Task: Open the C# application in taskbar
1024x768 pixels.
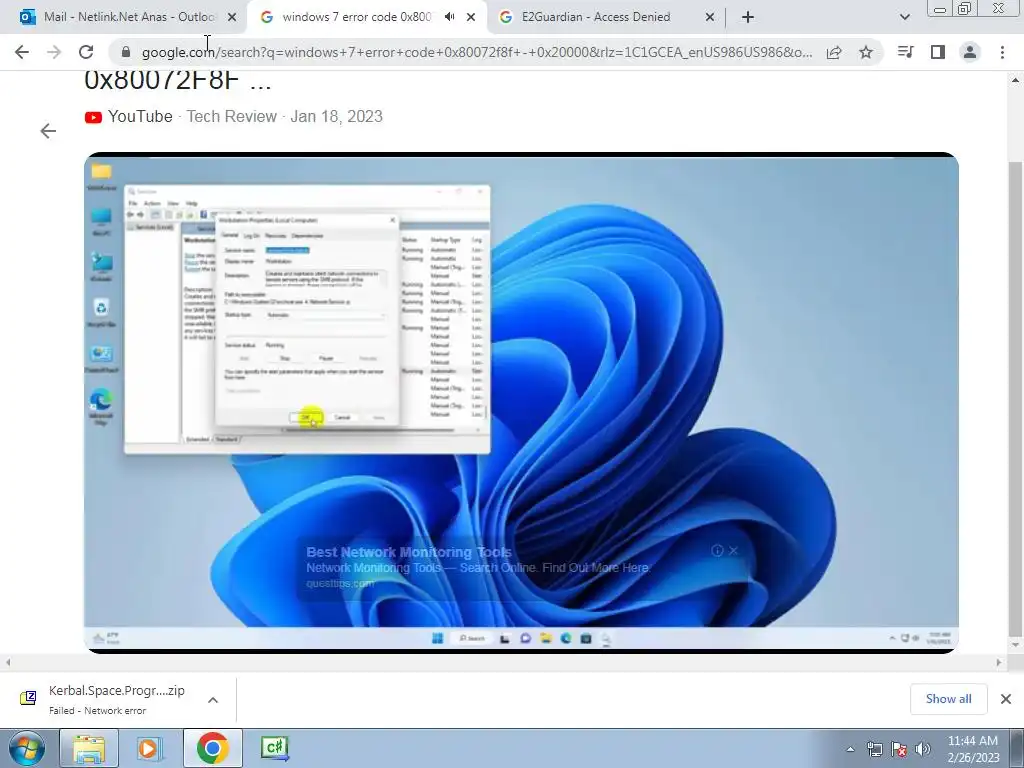Action: pos(274,748)
